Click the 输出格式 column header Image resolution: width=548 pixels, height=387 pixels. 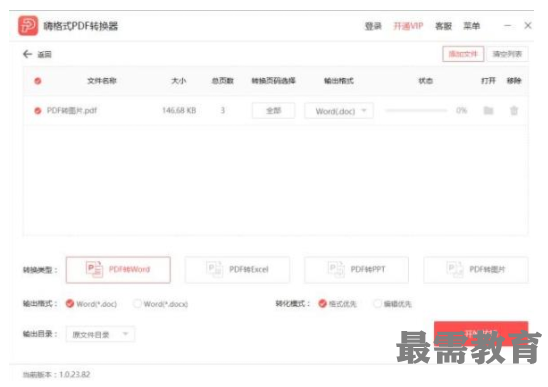[x=339, y=81]
